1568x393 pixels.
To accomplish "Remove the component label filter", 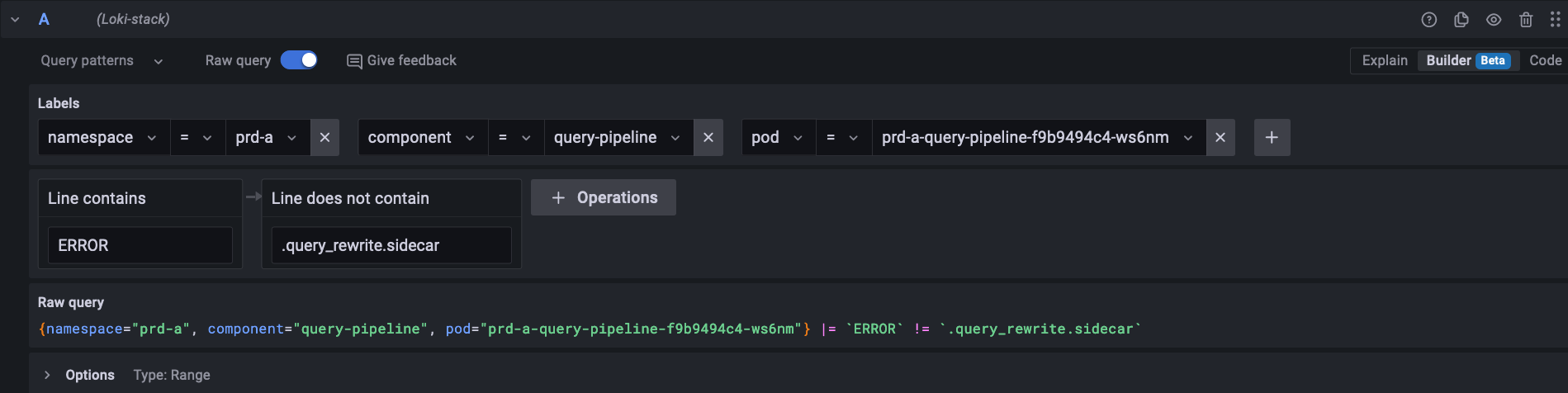I will [x=708, y=138].
